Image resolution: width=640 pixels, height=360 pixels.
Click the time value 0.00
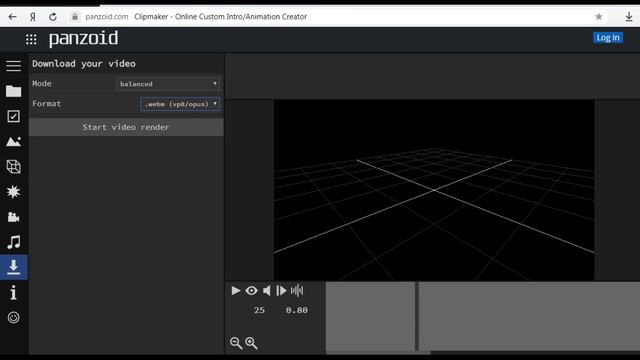pyautogui.click(x=297, y=310)
